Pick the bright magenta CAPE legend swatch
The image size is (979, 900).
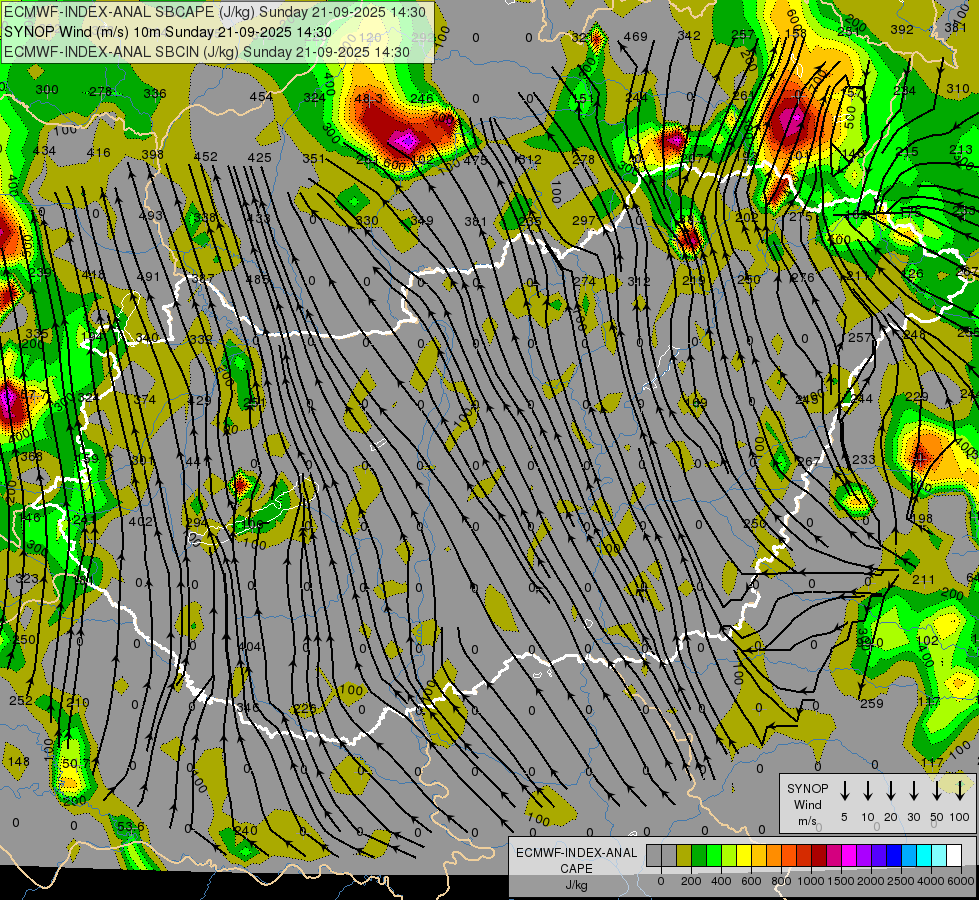point(849,855)
